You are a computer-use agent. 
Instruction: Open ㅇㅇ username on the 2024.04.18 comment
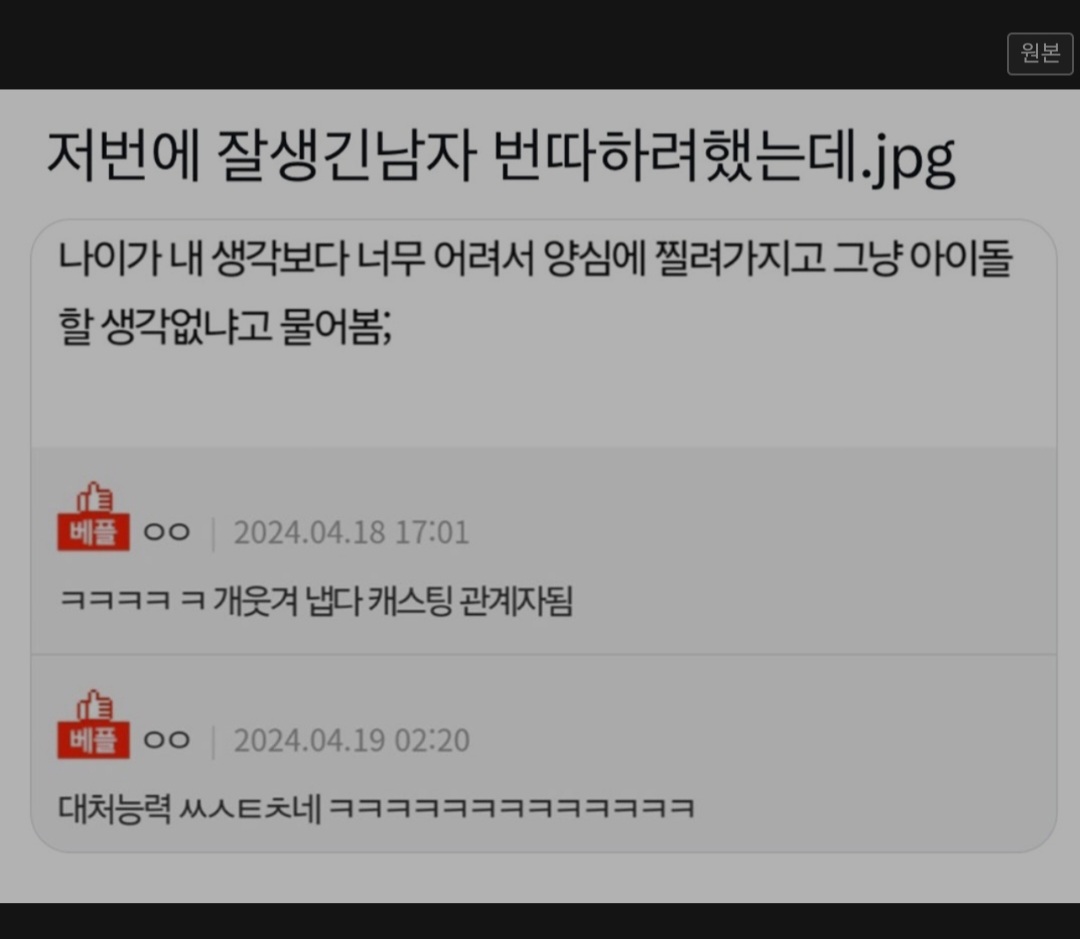166,532
